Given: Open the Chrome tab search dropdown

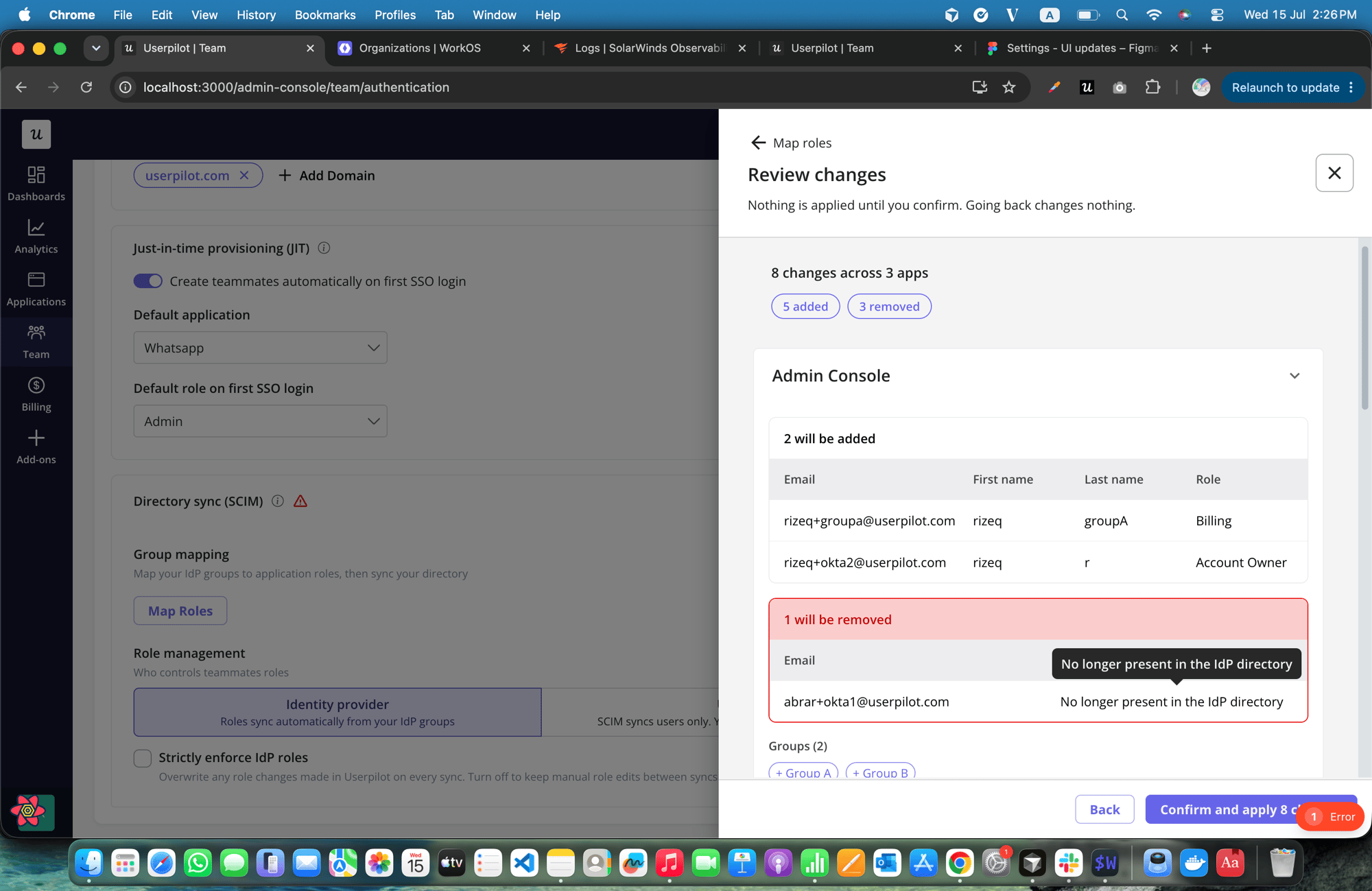Looking at the screenshot, I should [x=96, y=48].
